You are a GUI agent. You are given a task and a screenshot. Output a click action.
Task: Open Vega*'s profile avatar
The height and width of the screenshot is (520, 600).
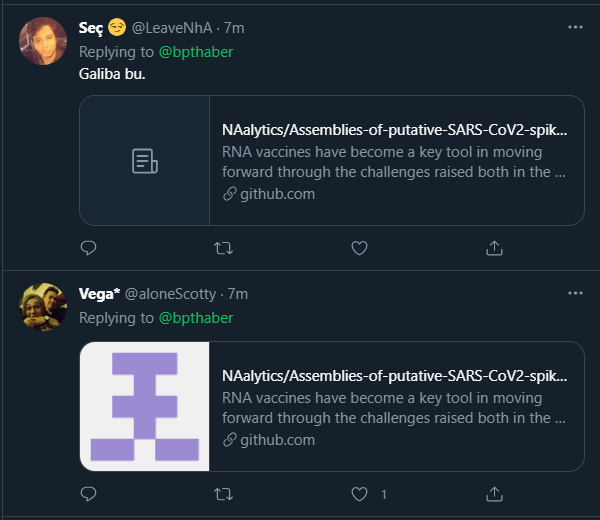coord(44,307)
